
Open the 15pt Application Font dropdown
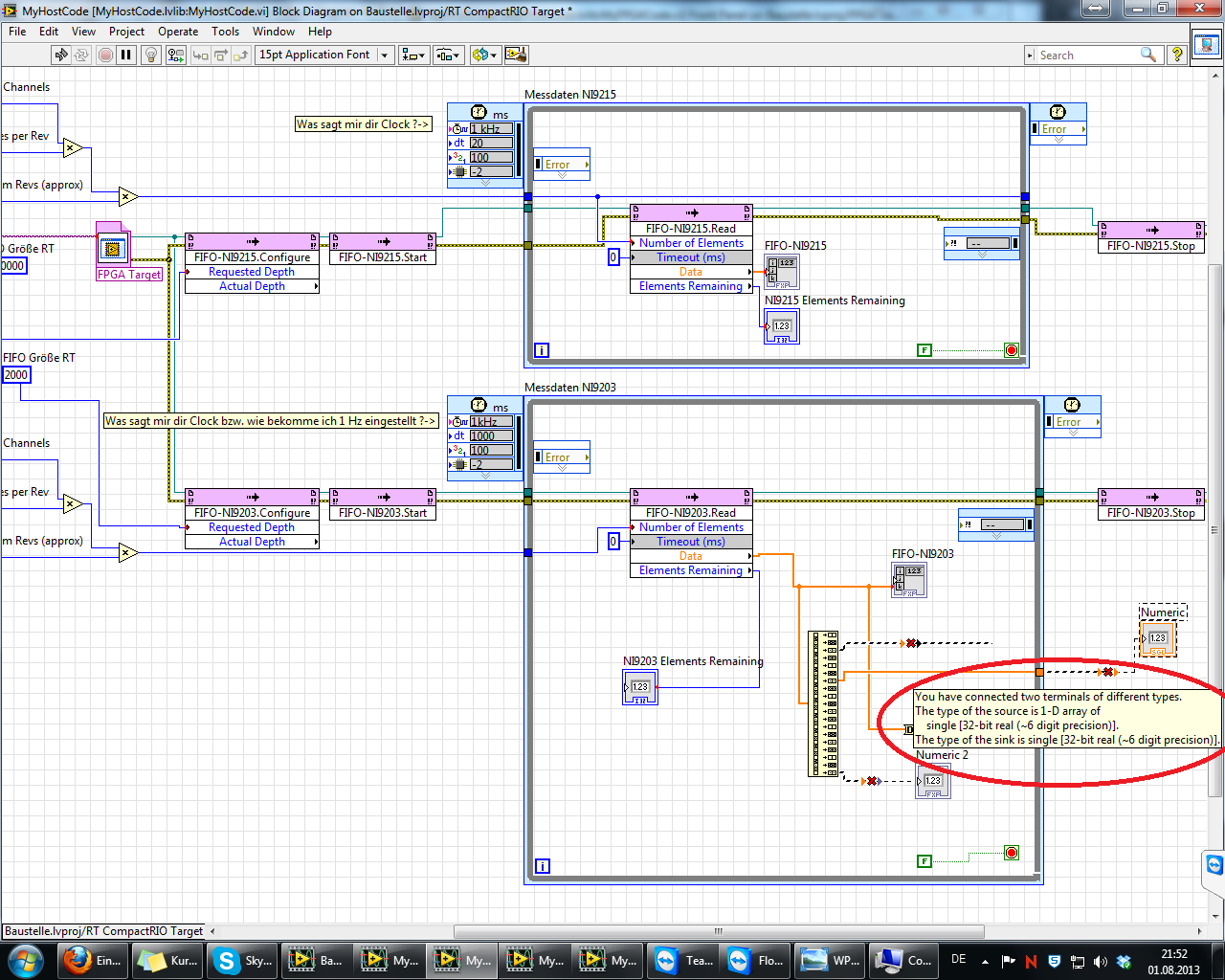point(324,55)
